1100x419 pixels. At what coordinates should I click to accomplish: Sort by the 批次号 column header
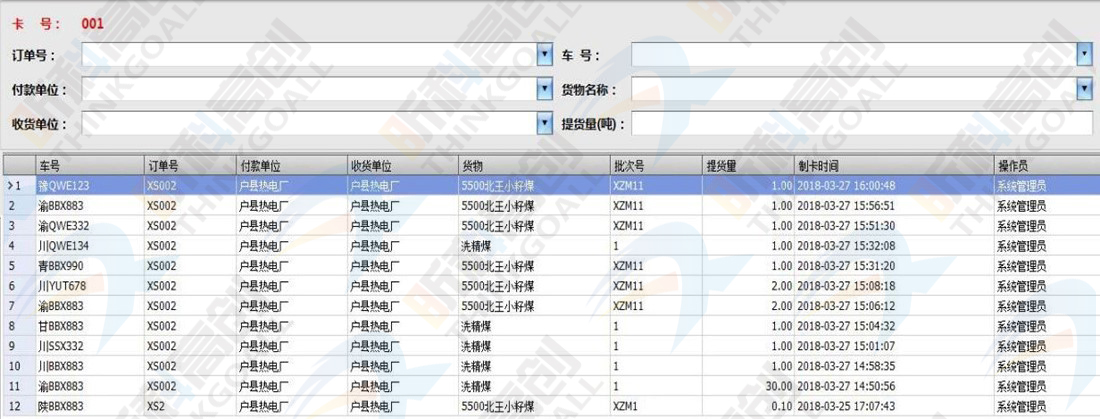(656, 166)
